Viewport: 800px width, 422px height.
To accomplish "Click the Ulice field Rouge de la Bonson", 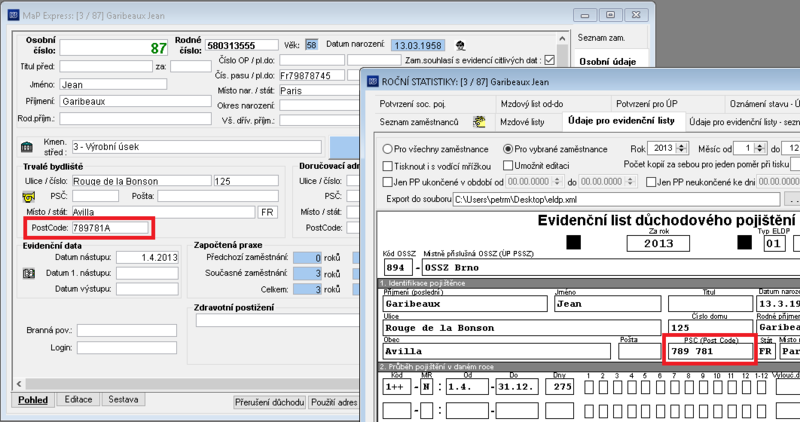I will click(x=141, y=181).
